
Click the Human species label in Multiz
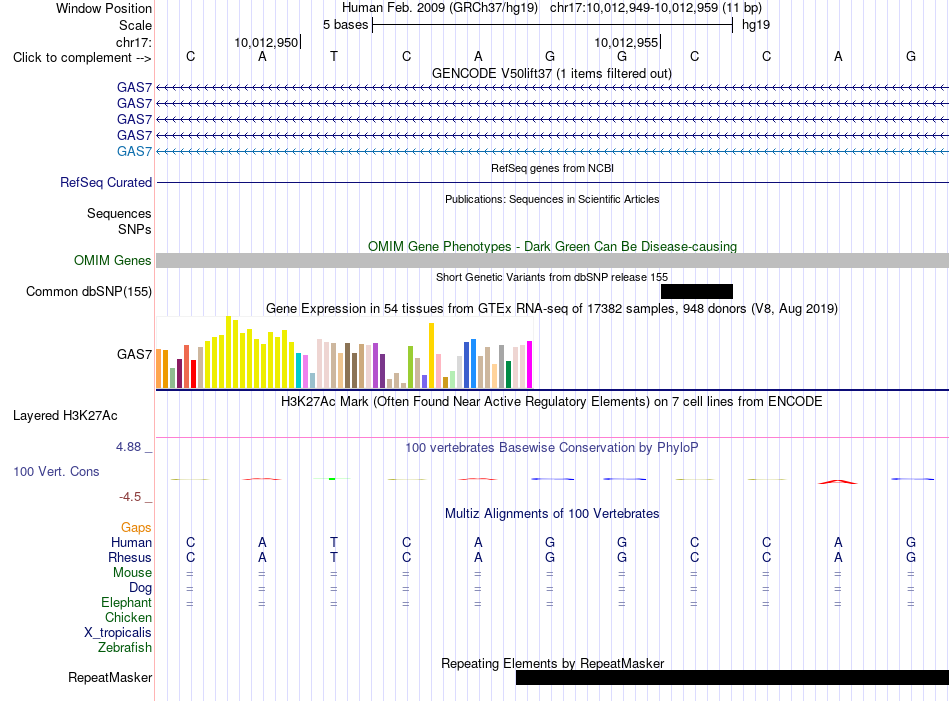131,542
